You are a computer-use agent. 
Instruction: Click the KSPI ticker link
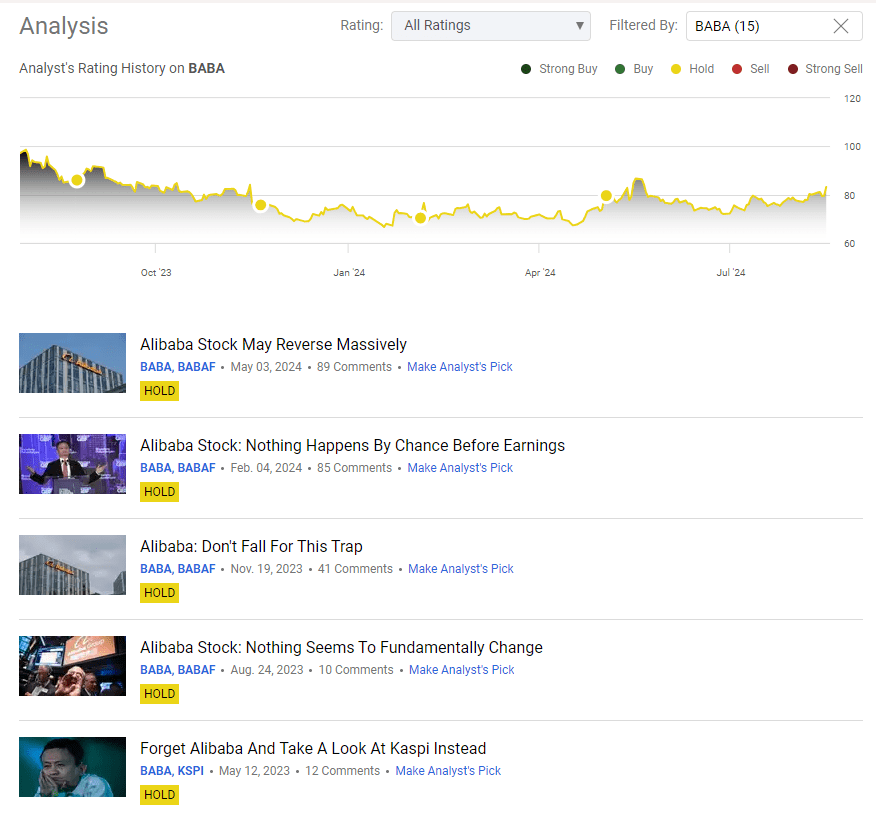(191, 771)
